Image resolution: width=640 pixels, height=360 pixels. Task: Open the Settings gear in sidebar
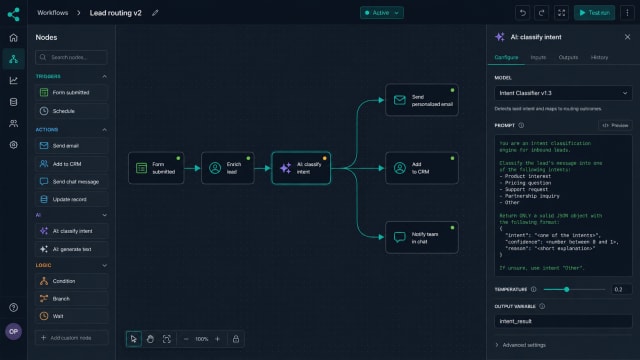click(x=13, y=144)
